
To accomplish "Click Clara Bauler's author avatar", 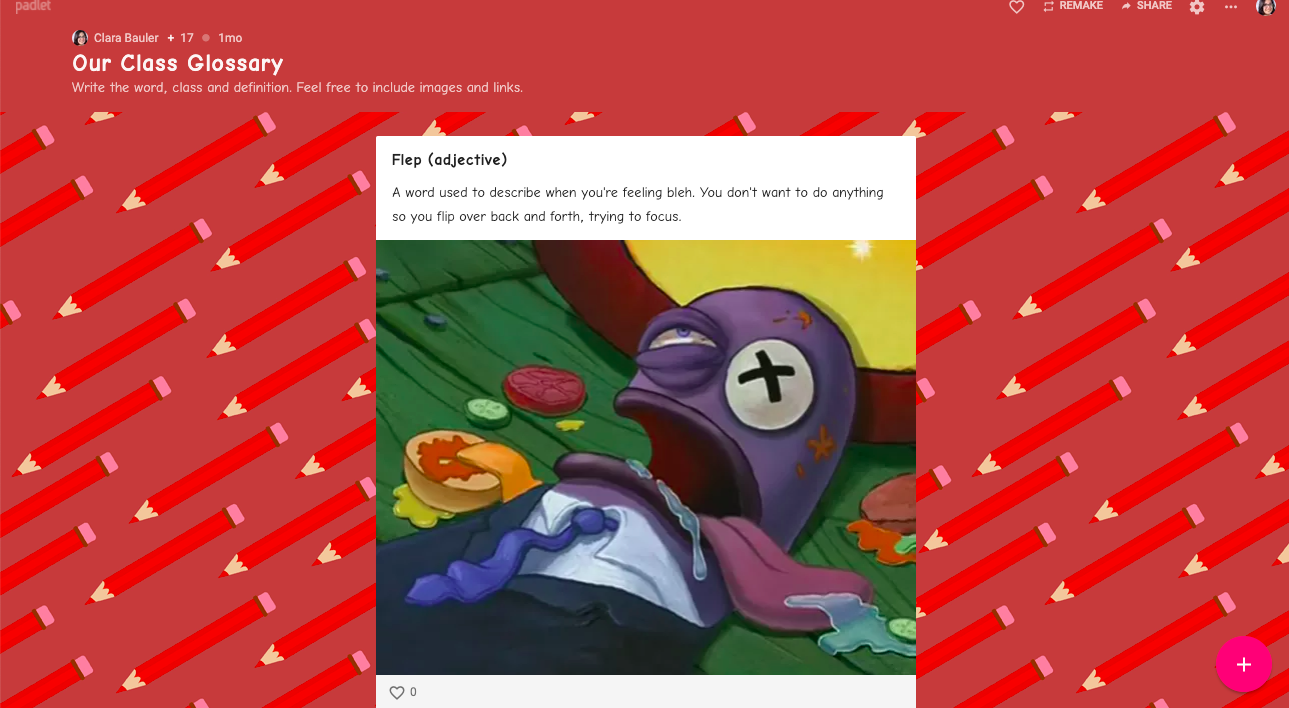I will point(80,38).
